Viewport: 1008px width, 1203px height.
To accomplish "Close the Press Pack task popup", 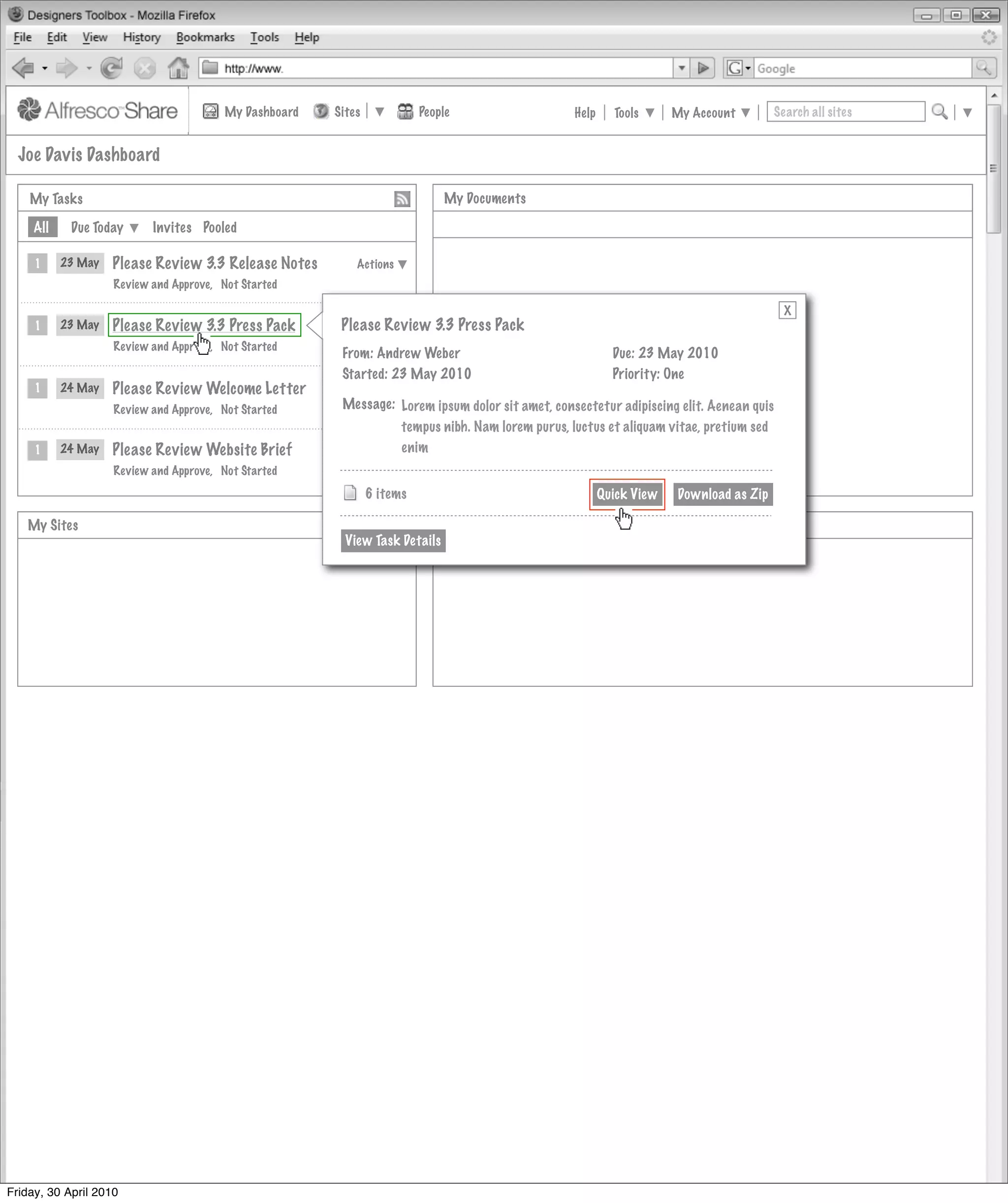I will 787,310.
